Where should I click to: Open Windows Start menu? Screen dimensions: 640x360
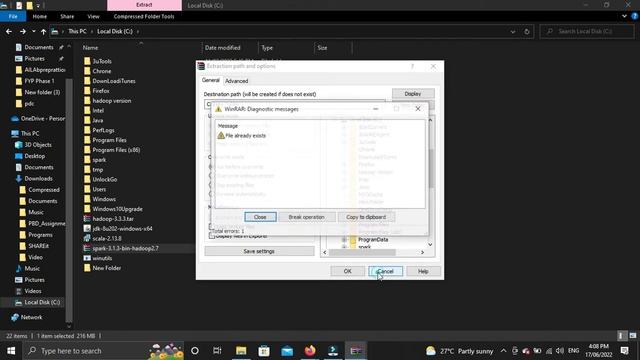(x=11, y=351)
